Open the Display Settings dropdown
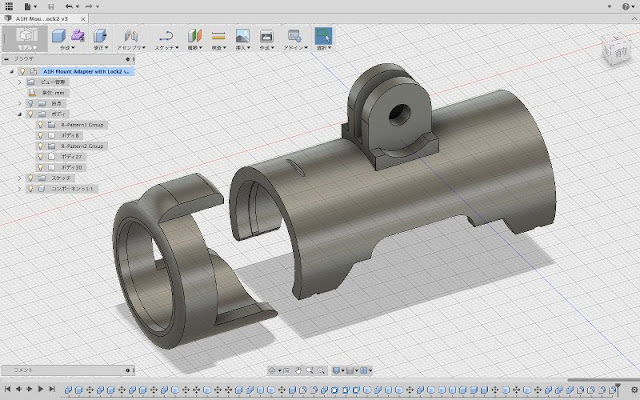The width and height of the screenshot is (640, 400). coord(338,371)
